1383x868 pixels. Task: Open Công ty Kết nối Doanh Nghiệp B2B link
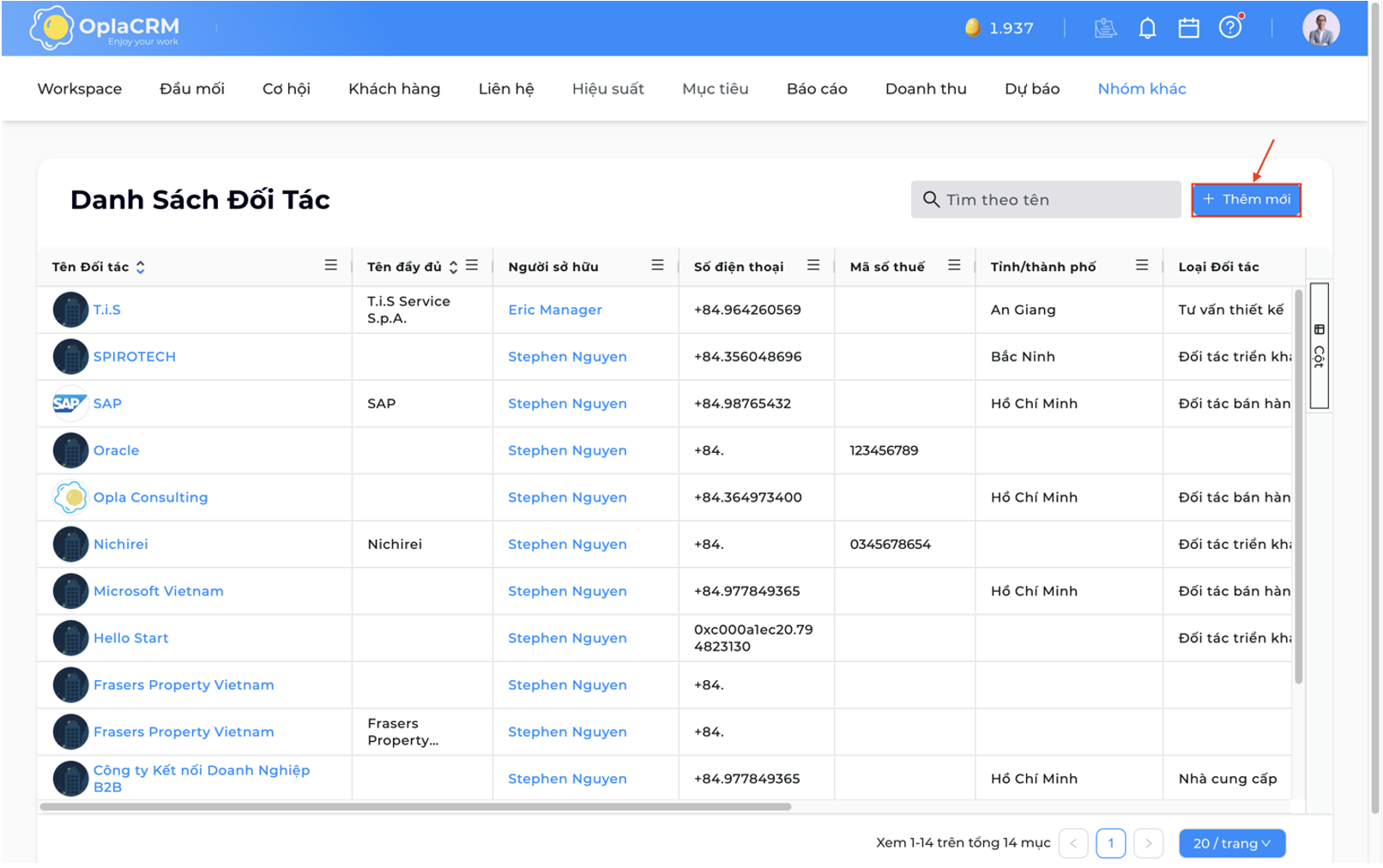(202, 779)
